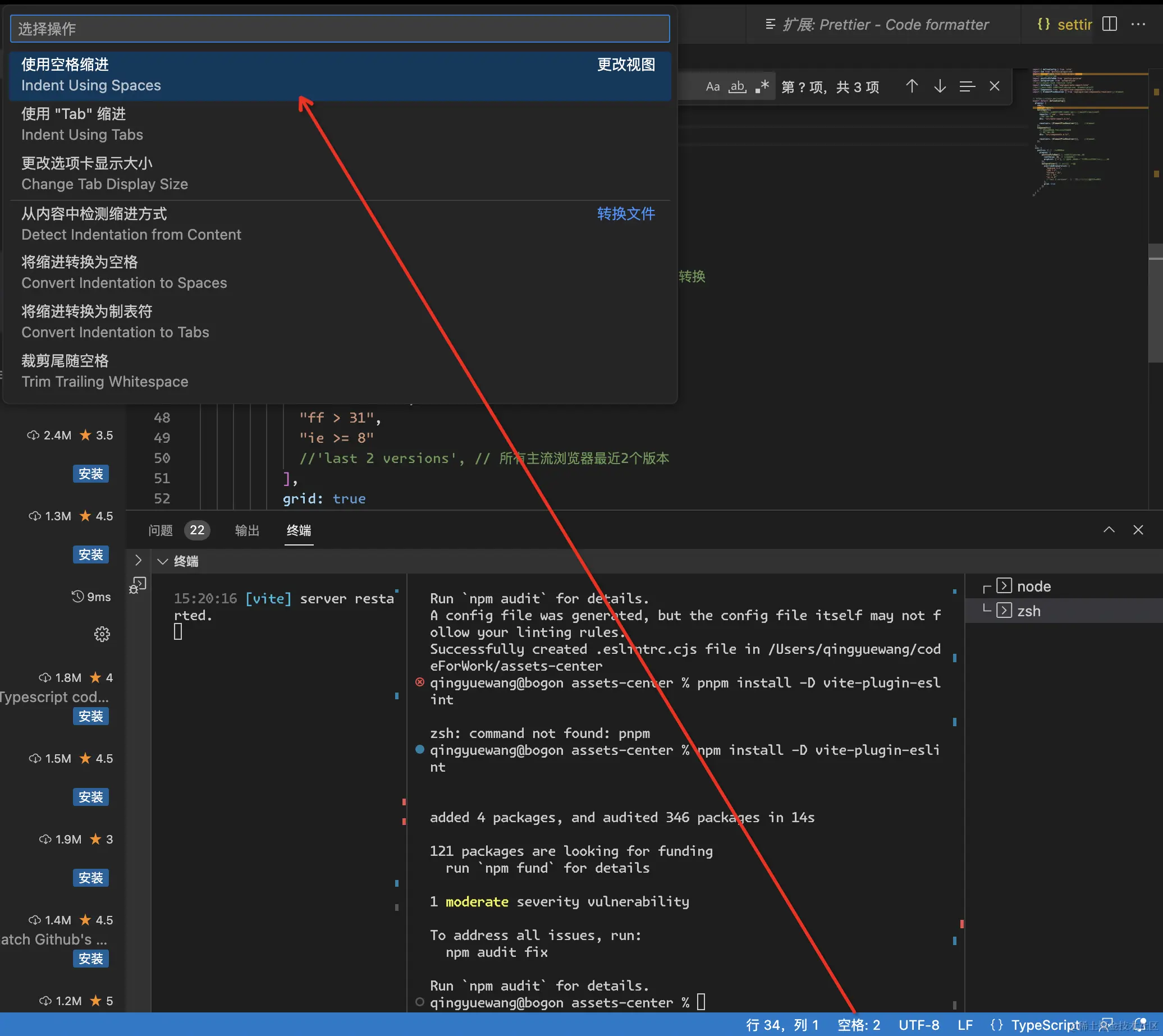The height and width of the screenshot is (1036, 1163).
Task: Click the debug terminal icon left of terminal
Action: pyautogui.click(x=138, y=585)
